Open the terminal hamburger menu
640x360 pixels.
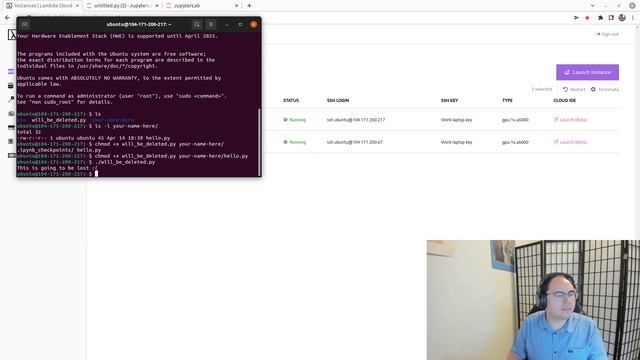(x=211, y=24)
